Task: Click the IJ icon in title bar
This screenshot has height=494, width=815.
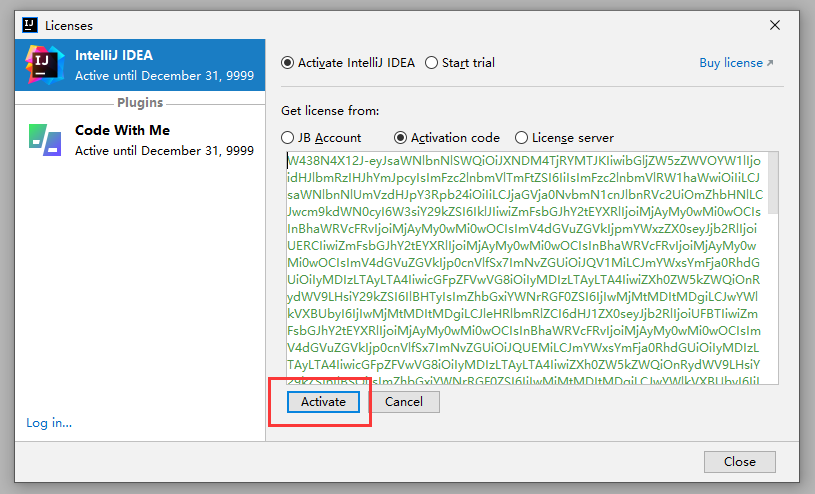Action: (30, 24)
